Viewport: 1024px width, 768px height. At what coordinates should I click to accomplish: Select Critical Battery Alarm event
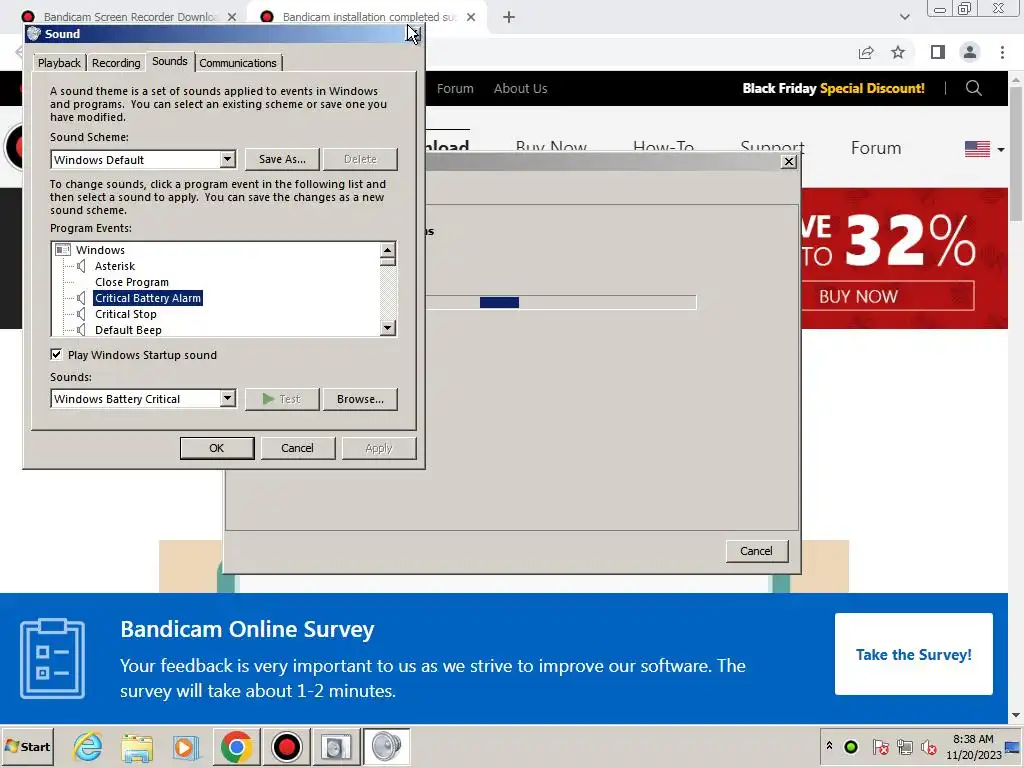click(148, 298)
